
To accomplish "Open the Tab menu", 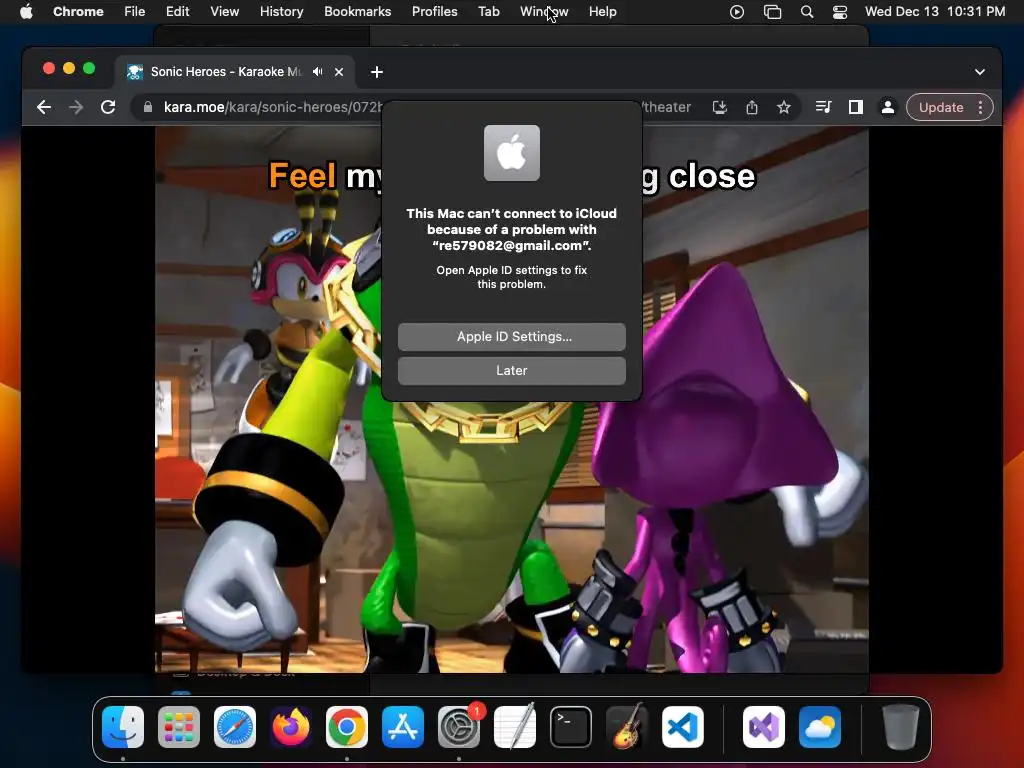I will (488, 12).
